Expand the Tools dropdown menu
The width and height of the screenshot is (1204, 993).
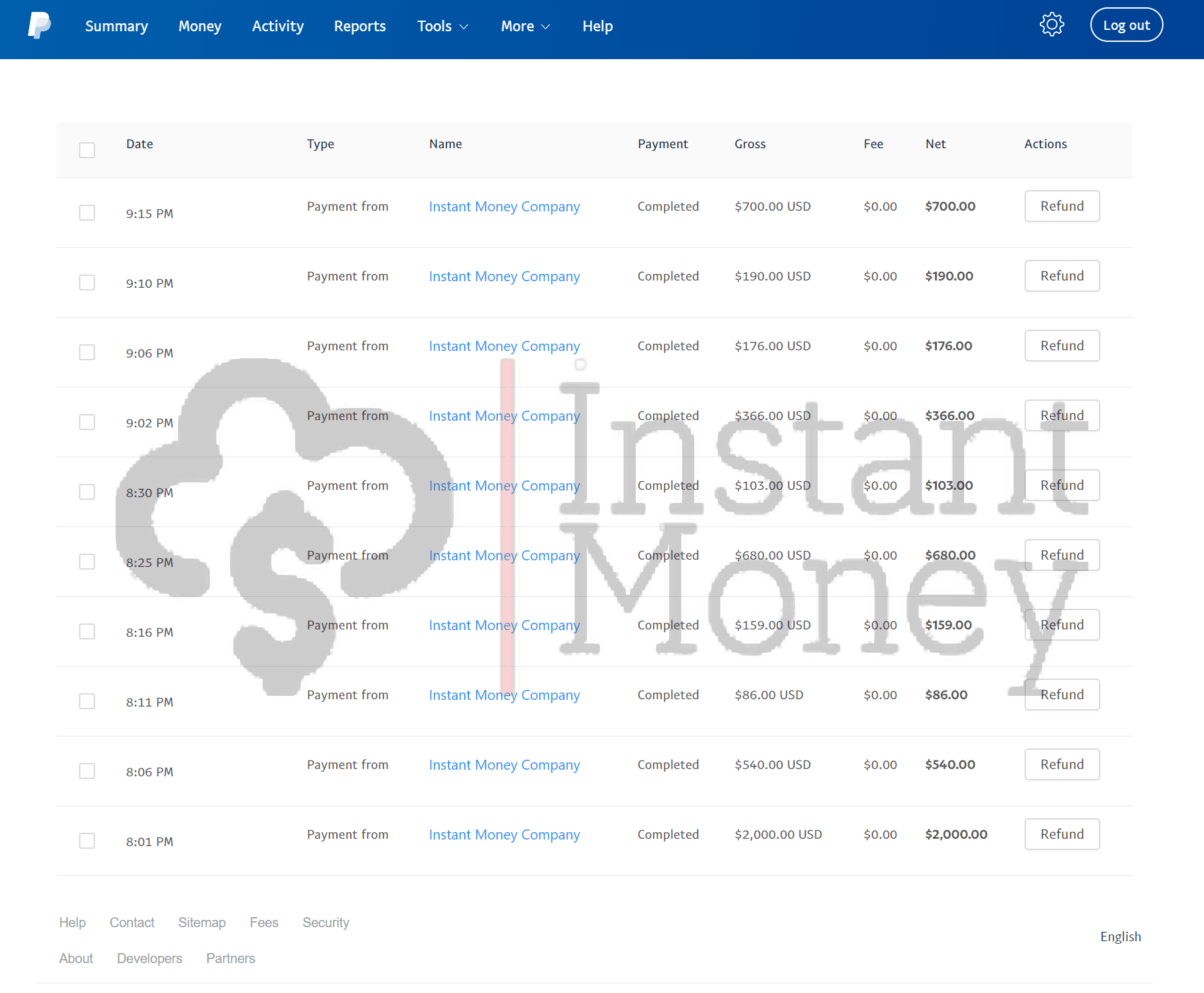[x=443, y=26]
